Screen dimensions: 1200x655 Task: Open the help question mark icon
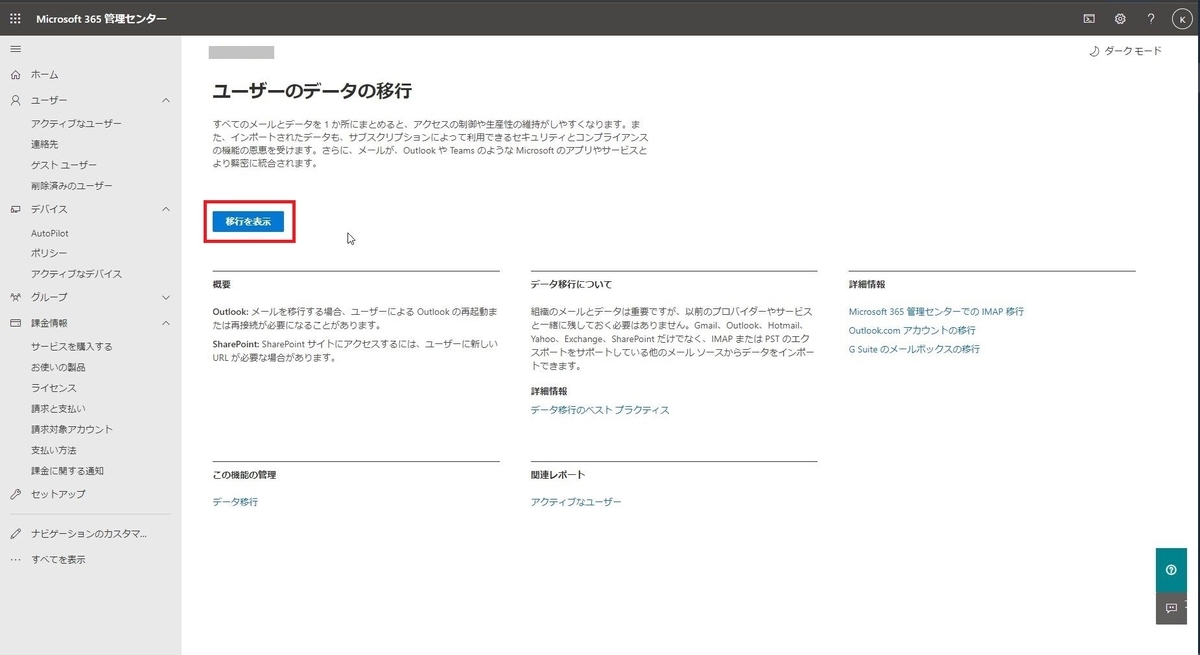click(x=1150, y=18)
